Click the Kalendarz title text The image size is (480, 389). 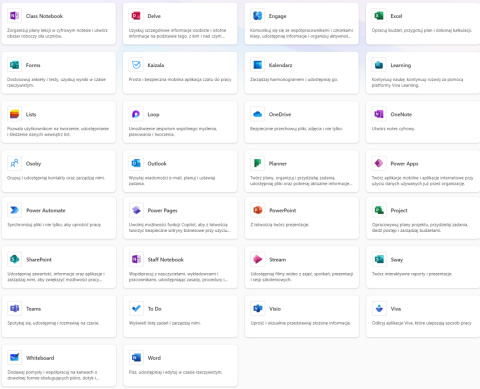coord(280,65)
